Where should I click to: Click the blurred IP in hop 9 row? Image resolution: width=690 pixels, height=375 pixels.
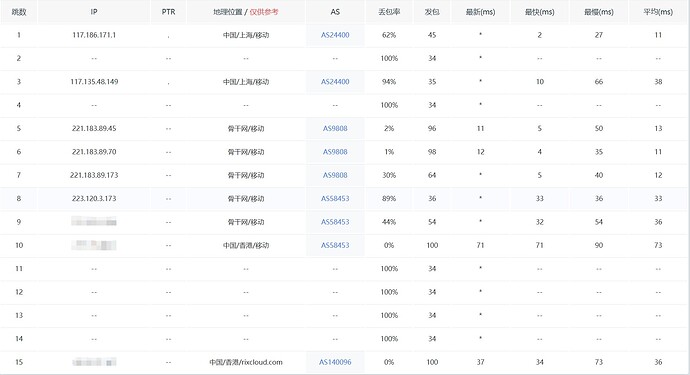click(x=94, y=221)
